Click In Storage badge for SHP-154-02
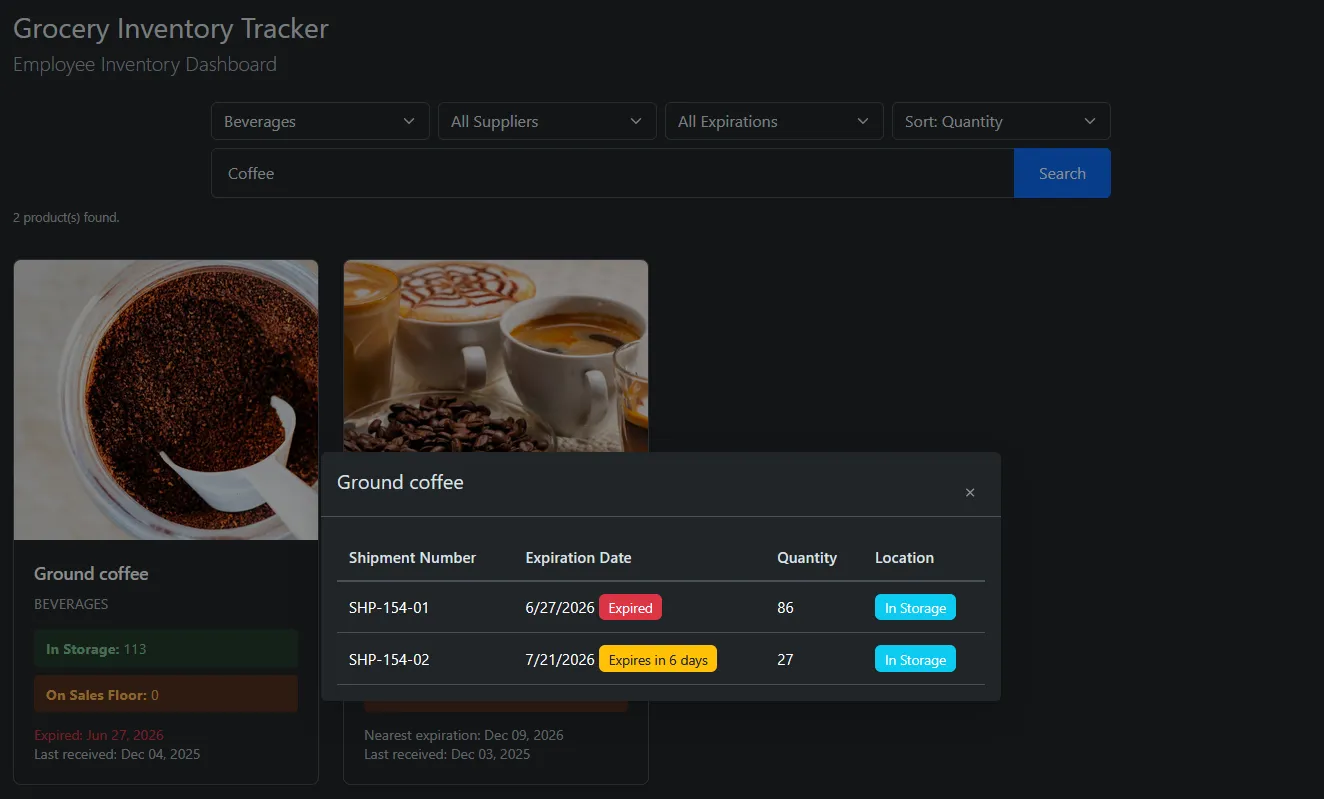Viewport: 1324px width, 799px height. click(x=915, y=660)
